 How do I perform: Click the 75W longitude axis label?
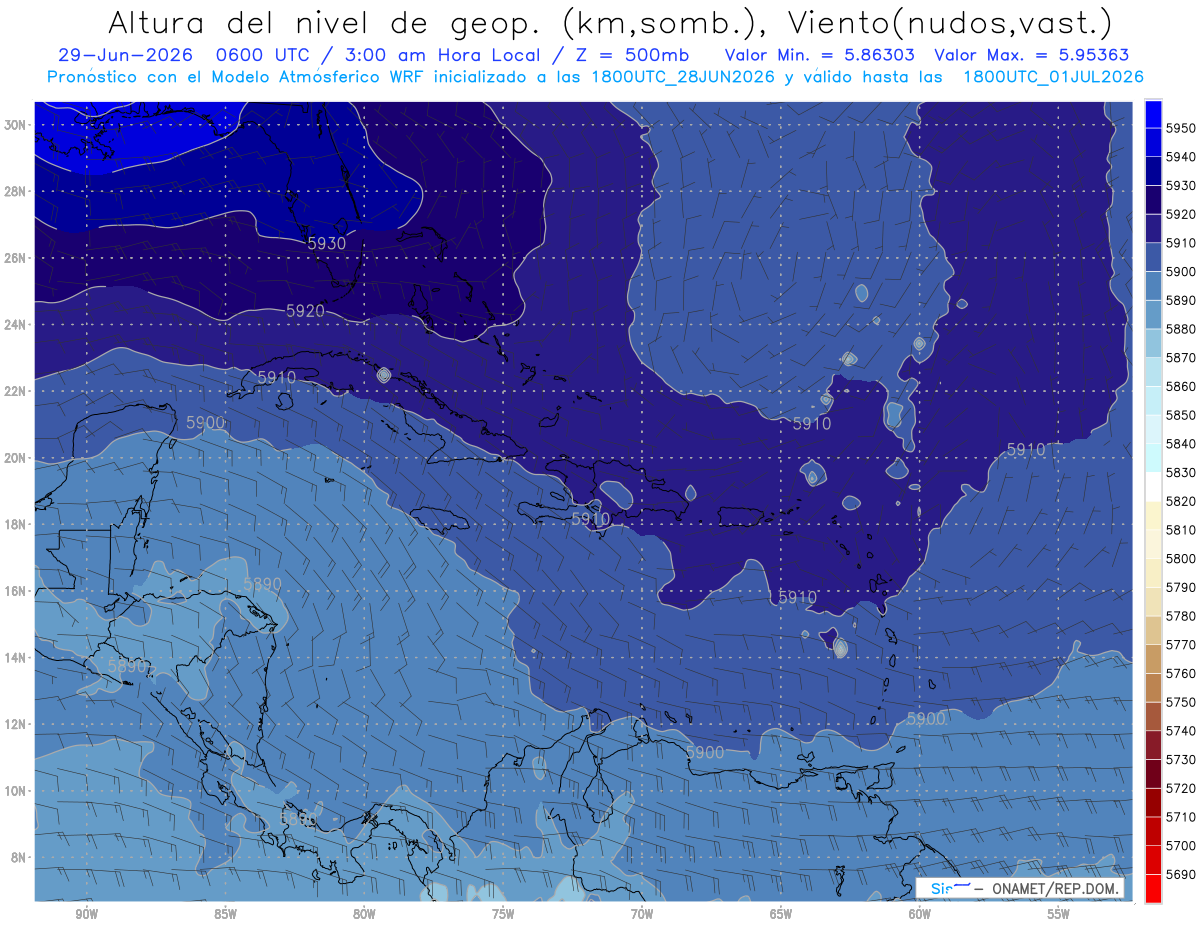coord(503,914)
